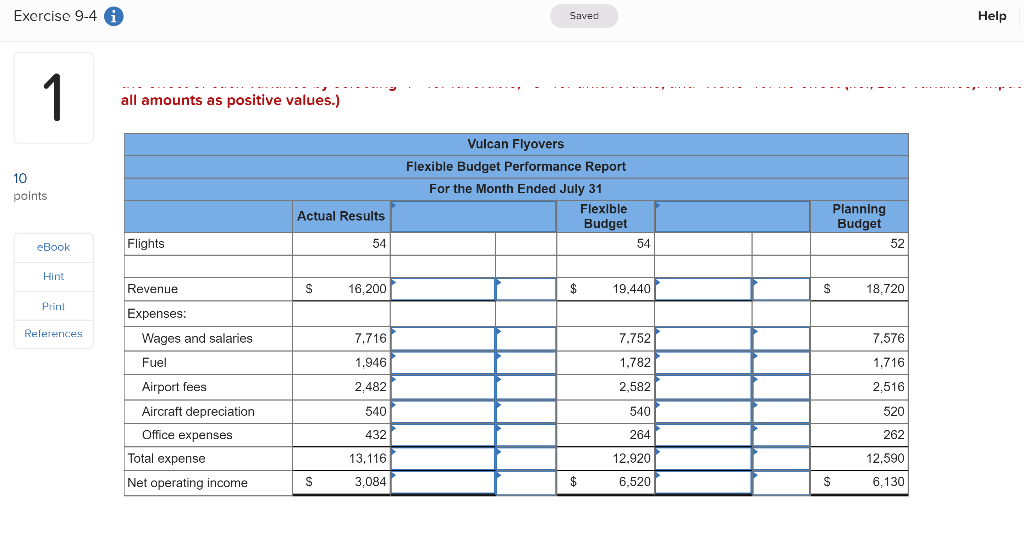The width and height of the screenshot is (1024, 555).
Task: Click the Actual Results revenue value 16,200
Action: pos(367,289)
